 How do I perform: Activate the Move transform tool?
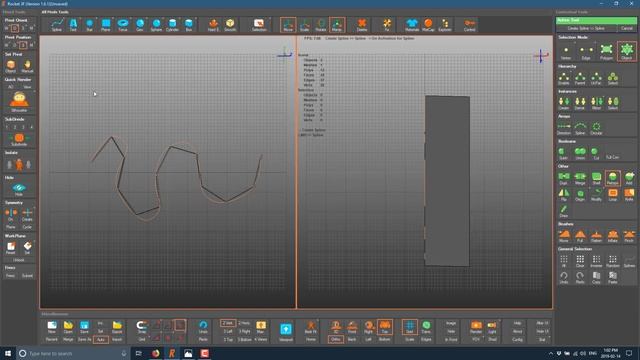288,24
